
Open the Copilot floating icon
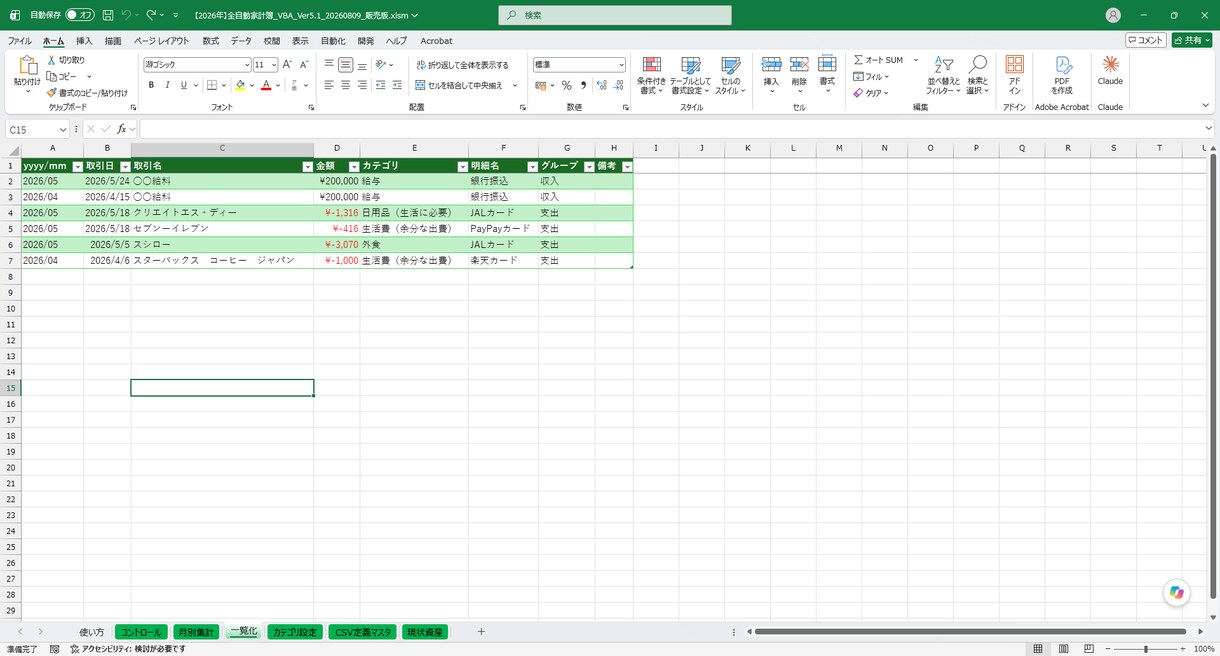point(1177,593)
